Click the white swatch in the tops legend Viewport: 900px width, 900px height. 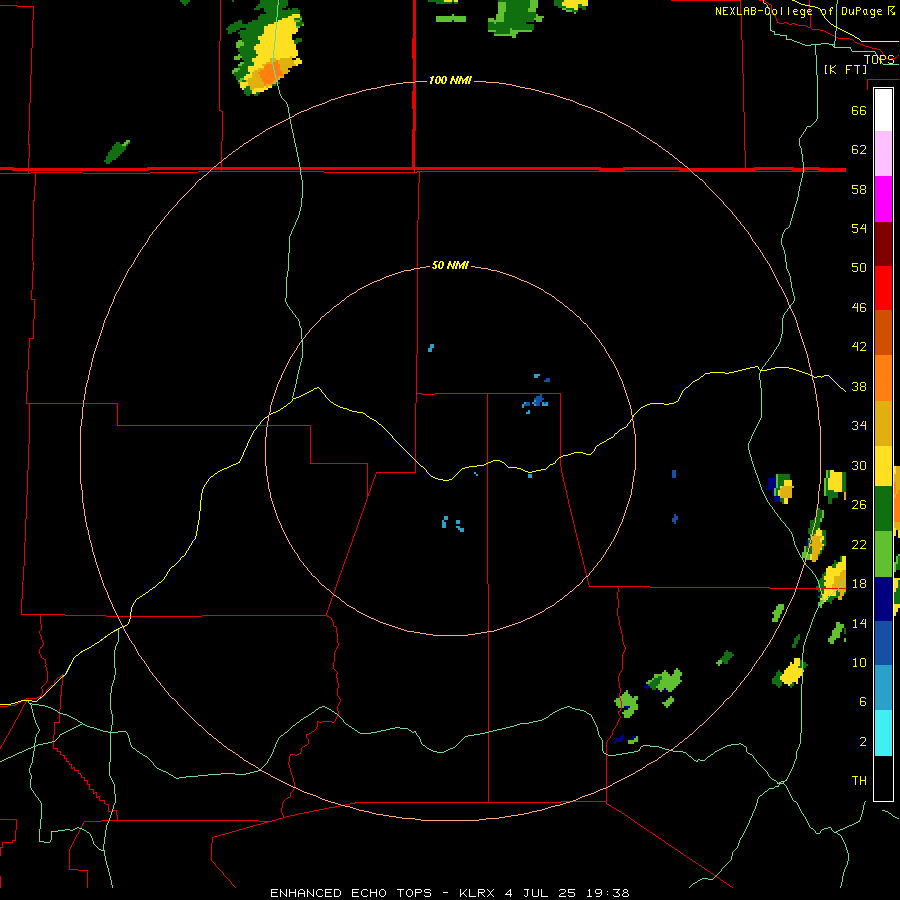[x=883, y=110]
